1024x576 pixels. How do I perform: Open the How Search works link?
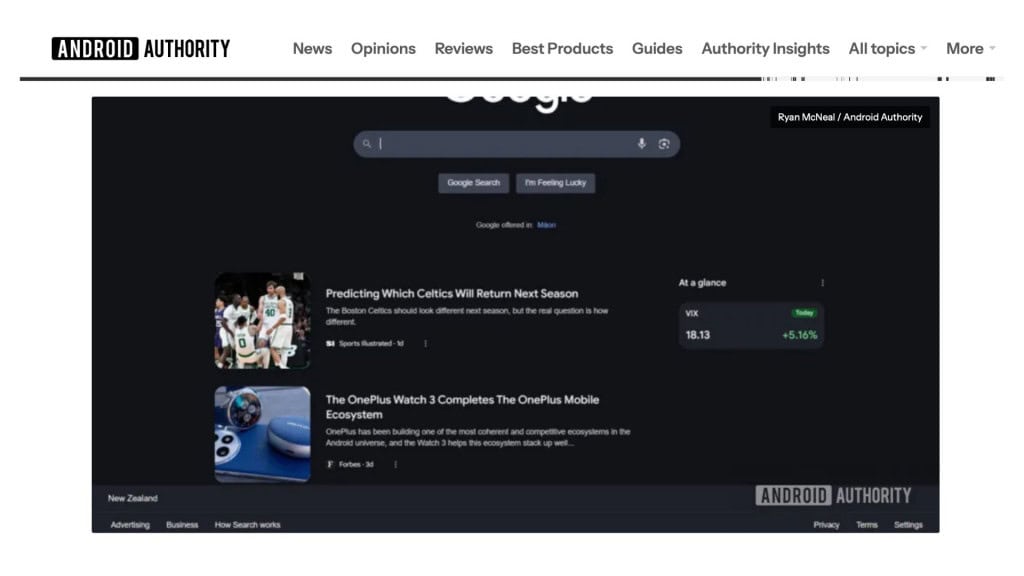tap(248, 525)
